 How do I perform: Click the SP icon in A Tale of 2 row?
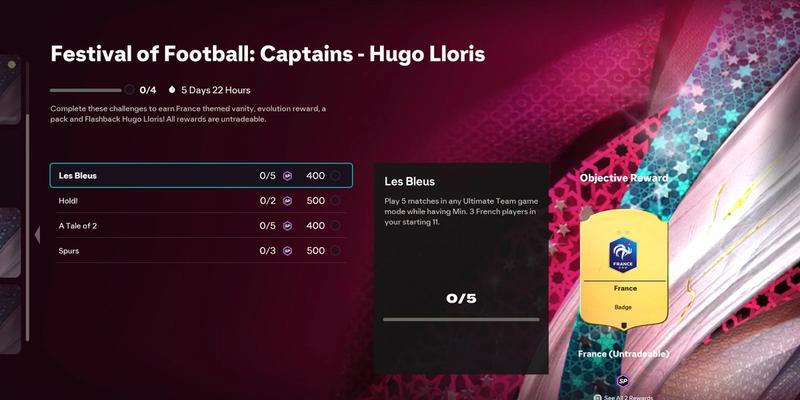(x=287, y=226)
